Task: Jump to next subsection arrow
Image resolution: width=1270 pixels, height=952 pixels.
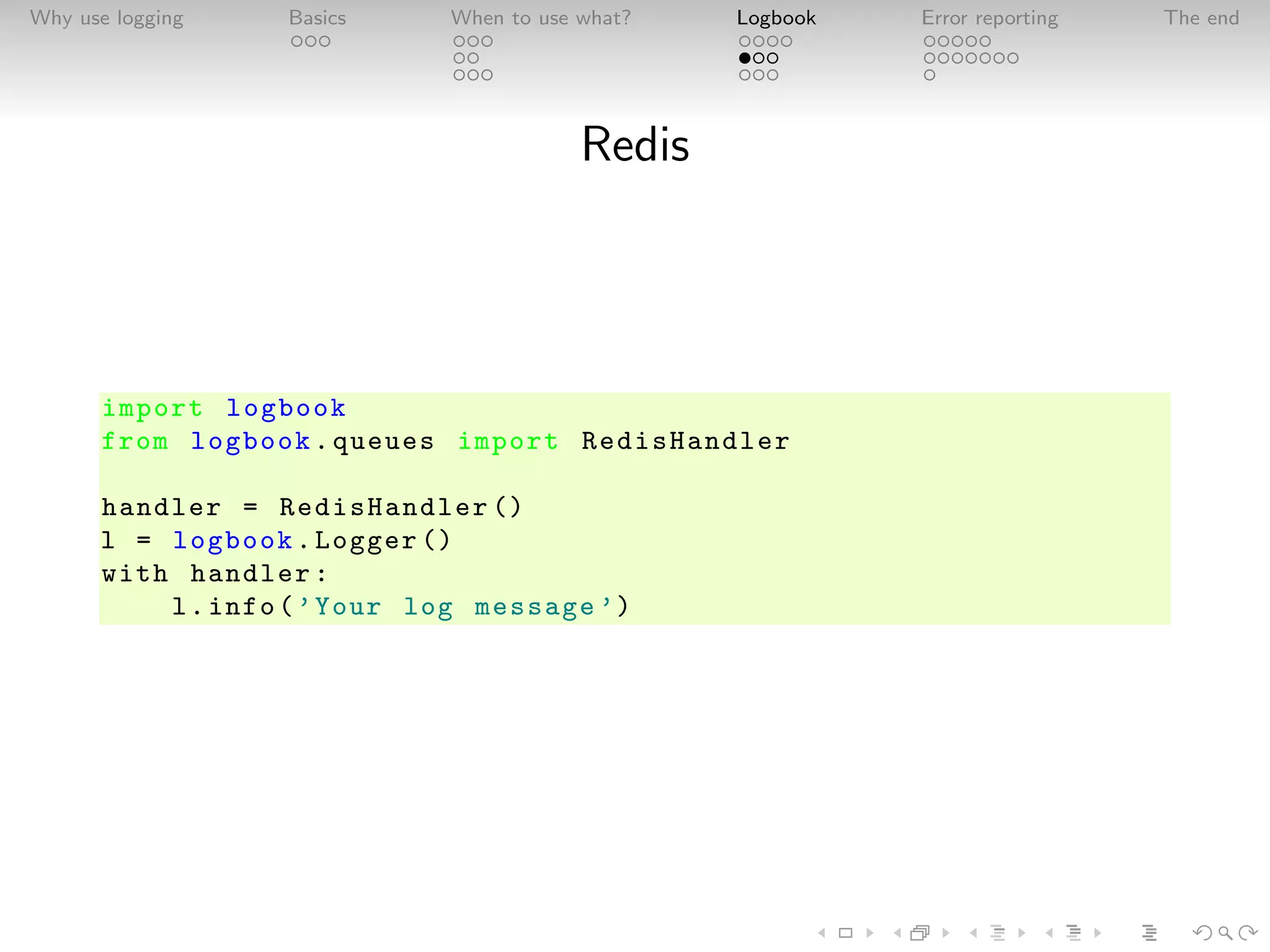Action: coord(1022,932)
